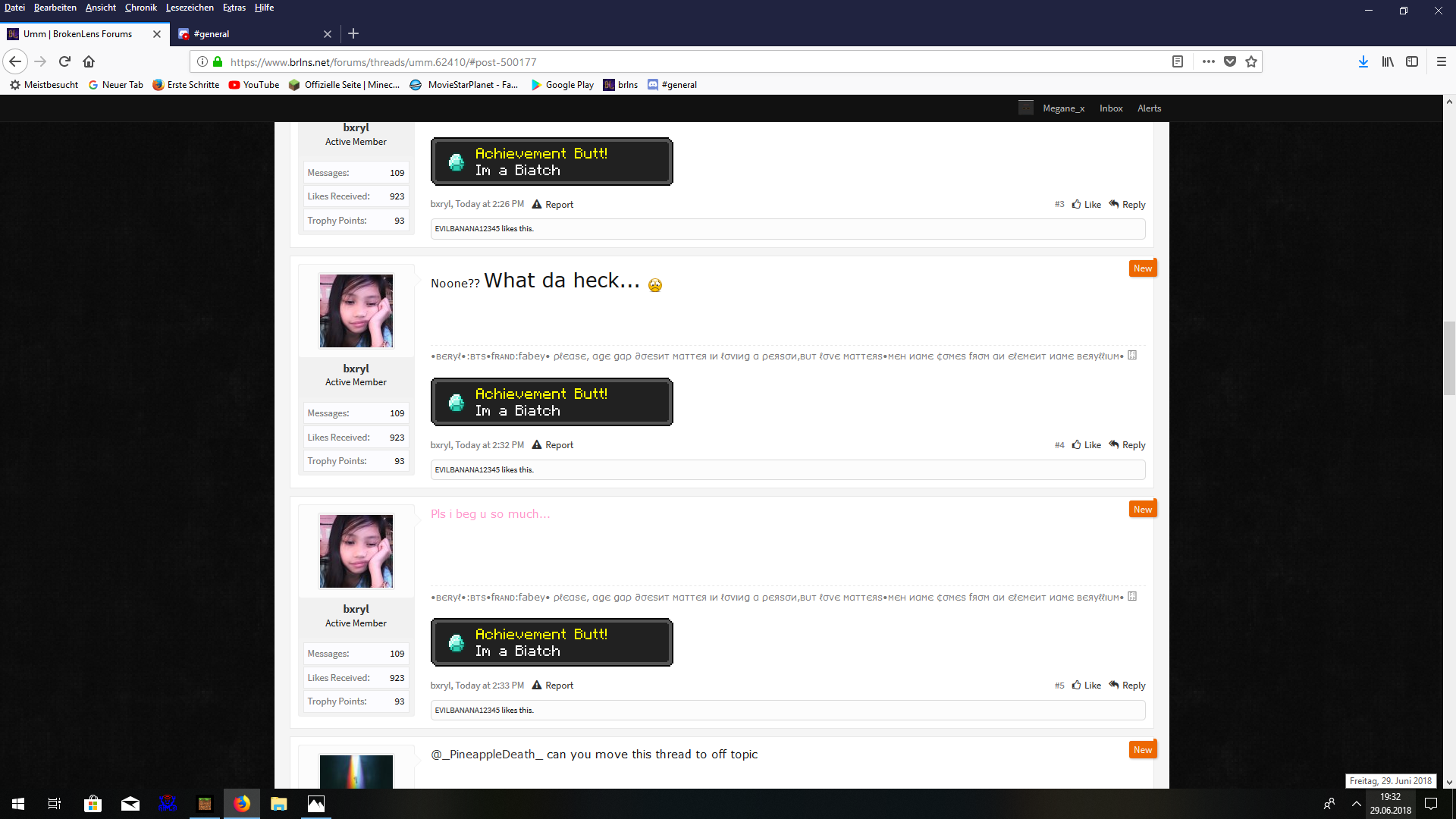
Task: Close the #general tab
Action: point(328,34)
